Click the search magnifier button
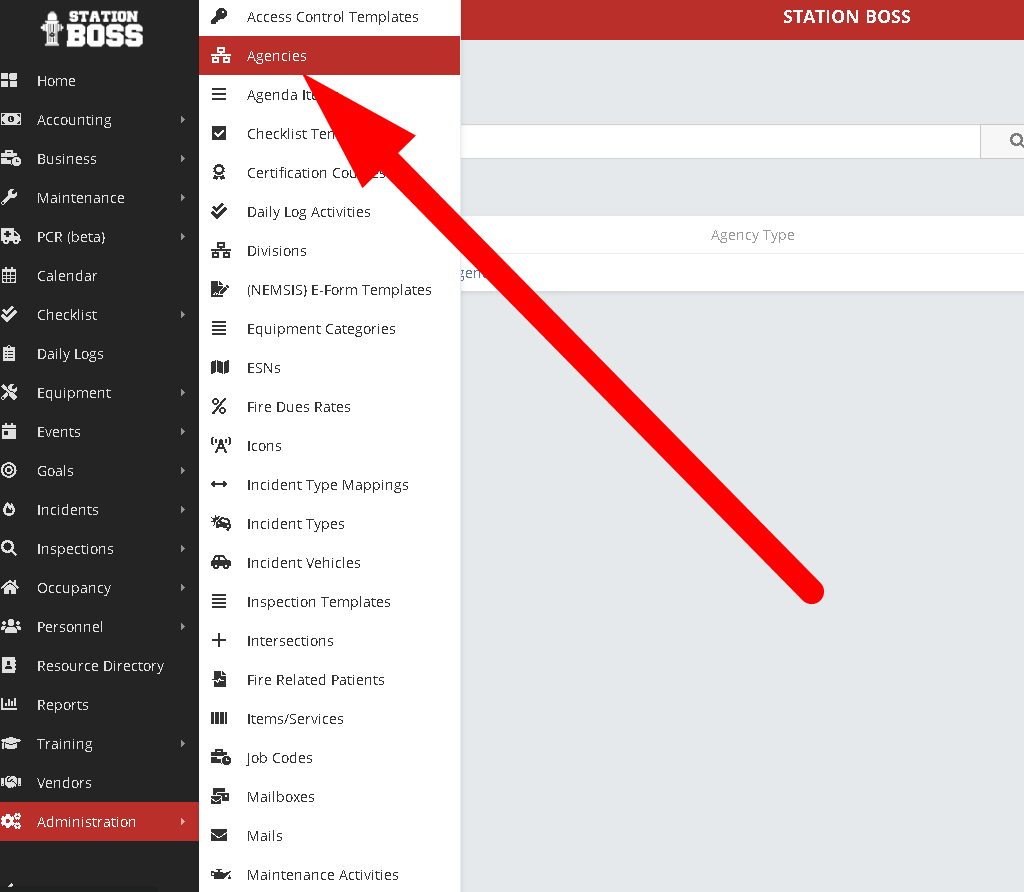 click(x=1012, y=142)
